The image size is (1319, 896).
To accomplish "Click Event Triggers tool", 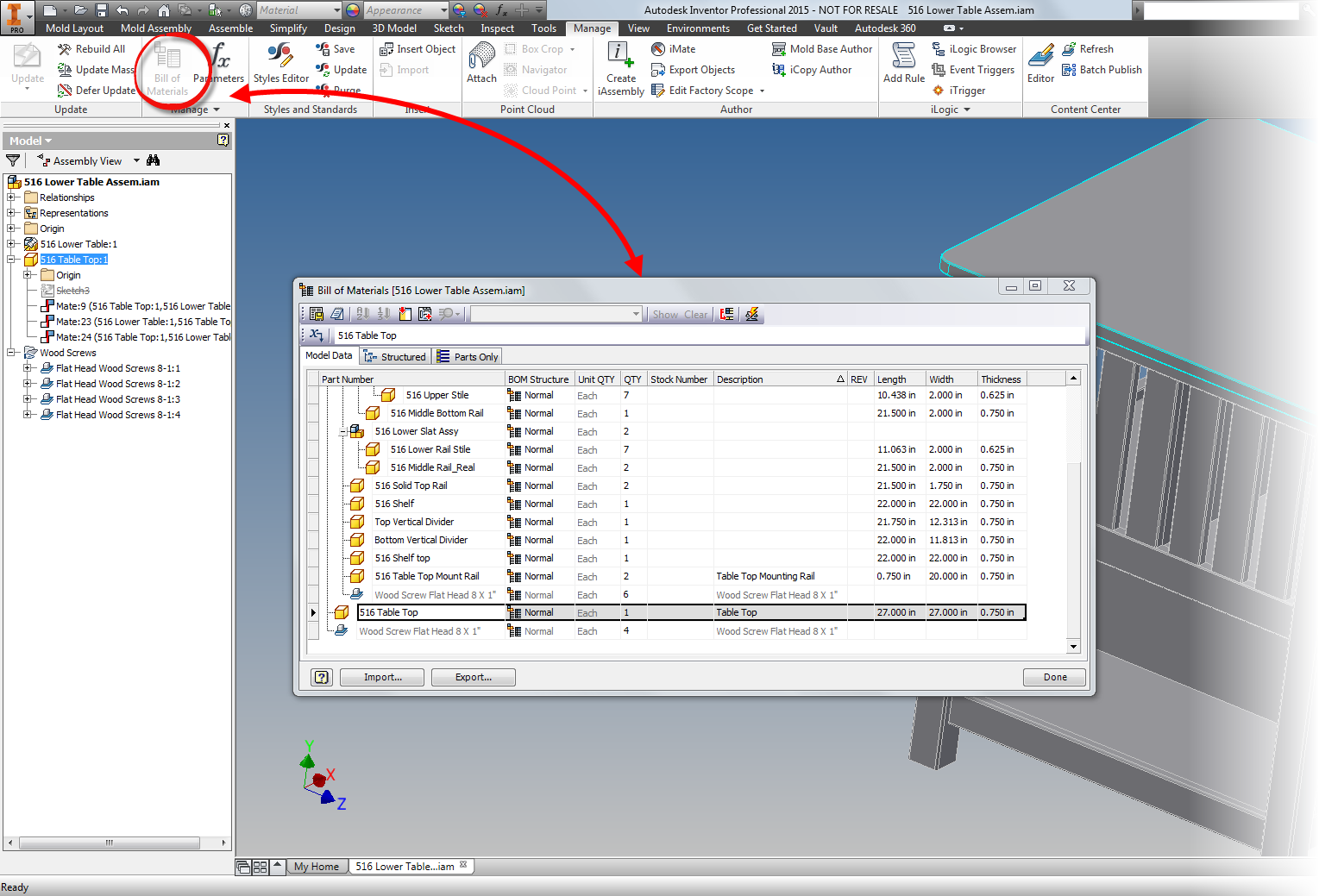I will [x=973, y=70].
